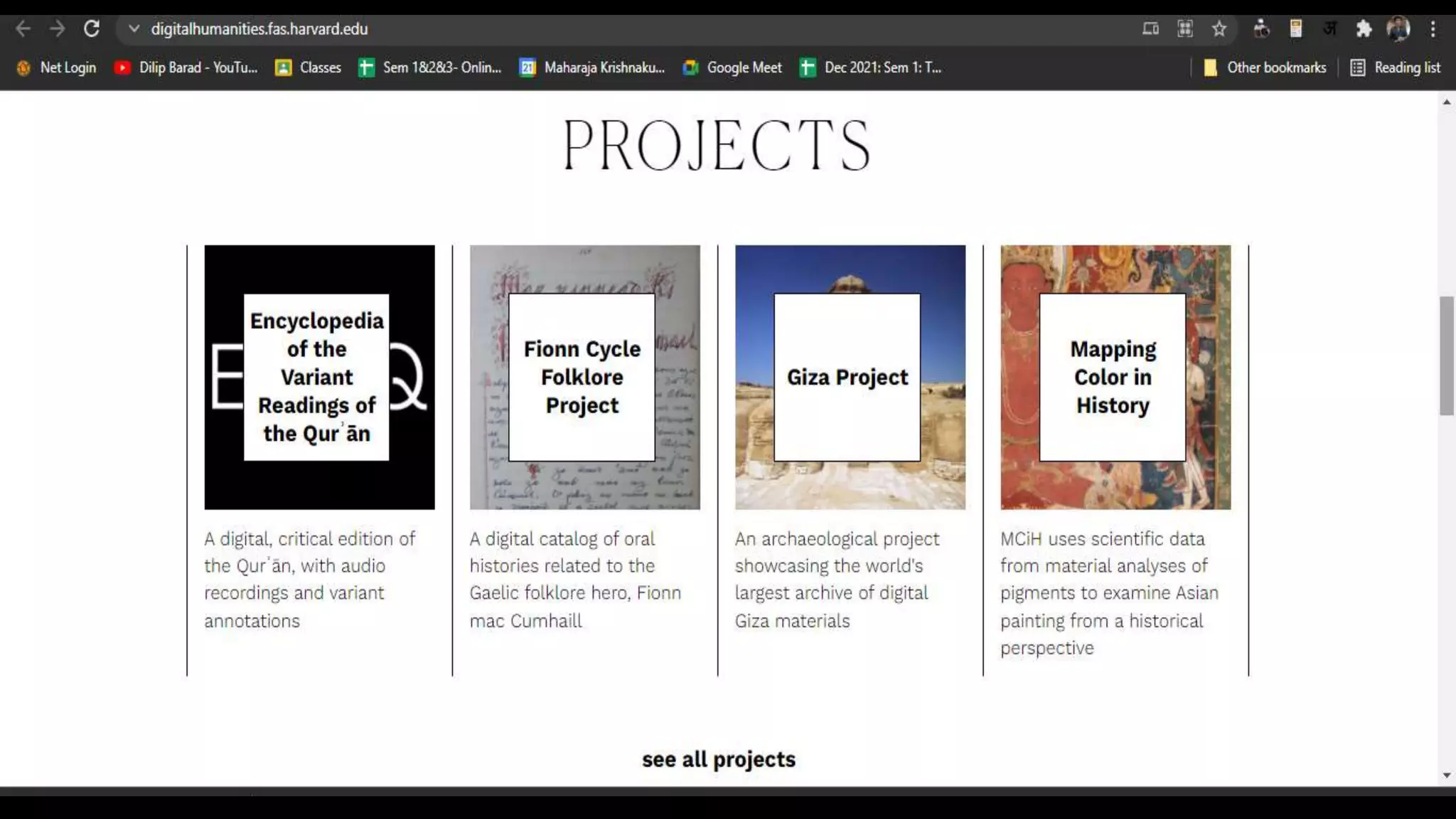Click the see all projects link
1456x819 pixels.
click(718, 759)
